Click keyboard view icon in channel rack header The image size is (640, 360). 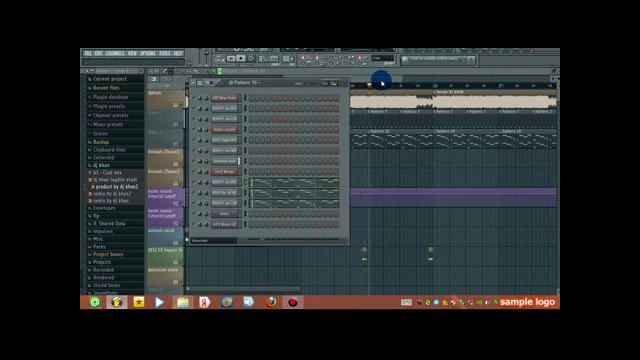(334, 83)
